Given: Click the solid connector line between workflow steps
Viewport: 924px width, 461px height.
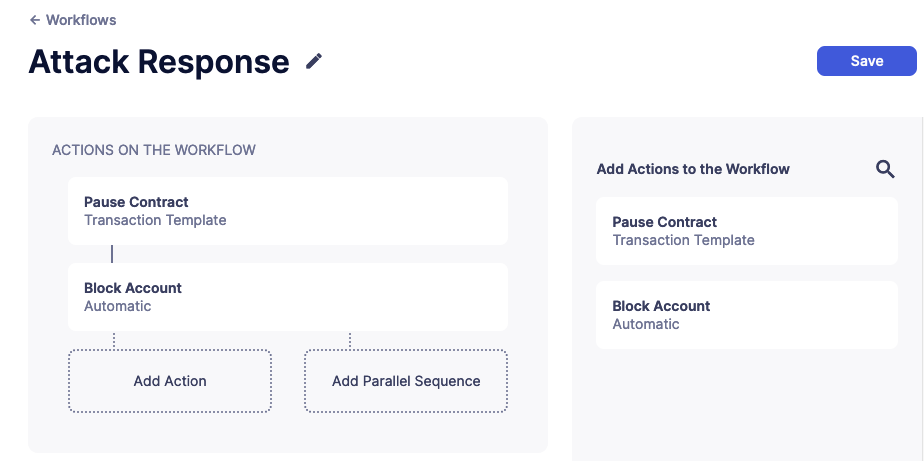Looking at the screenshot, I should [112, 254].
